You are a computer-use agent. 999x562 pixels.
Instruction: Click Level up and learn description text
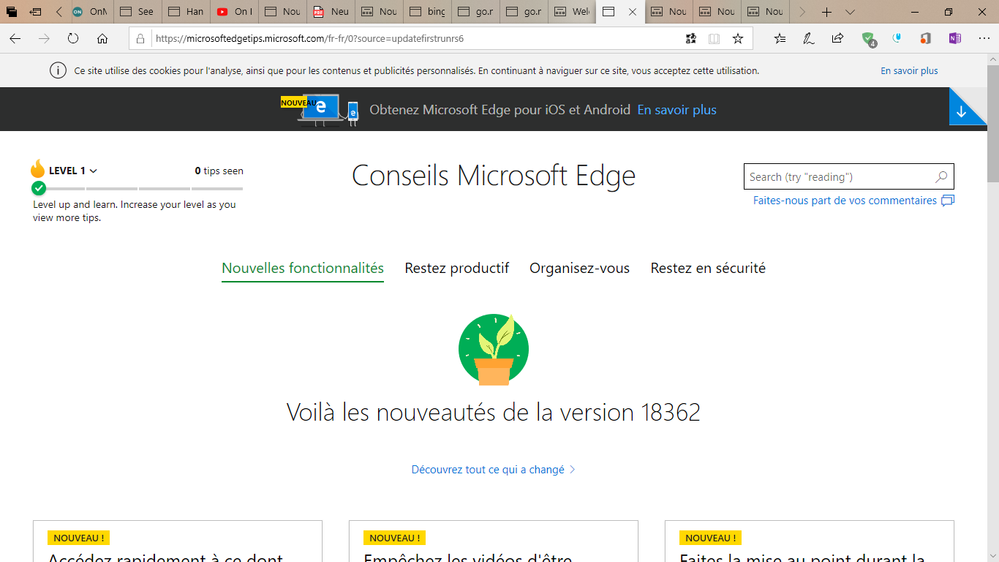(x=134, y=211)
